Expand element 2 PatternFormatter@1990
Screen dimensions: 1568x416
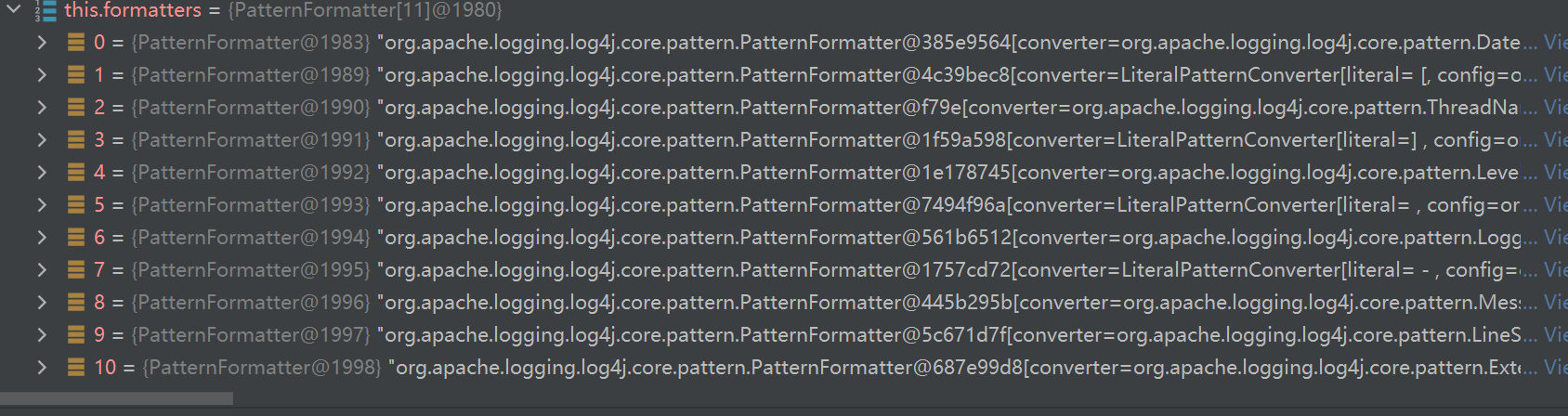pos(42,107)
